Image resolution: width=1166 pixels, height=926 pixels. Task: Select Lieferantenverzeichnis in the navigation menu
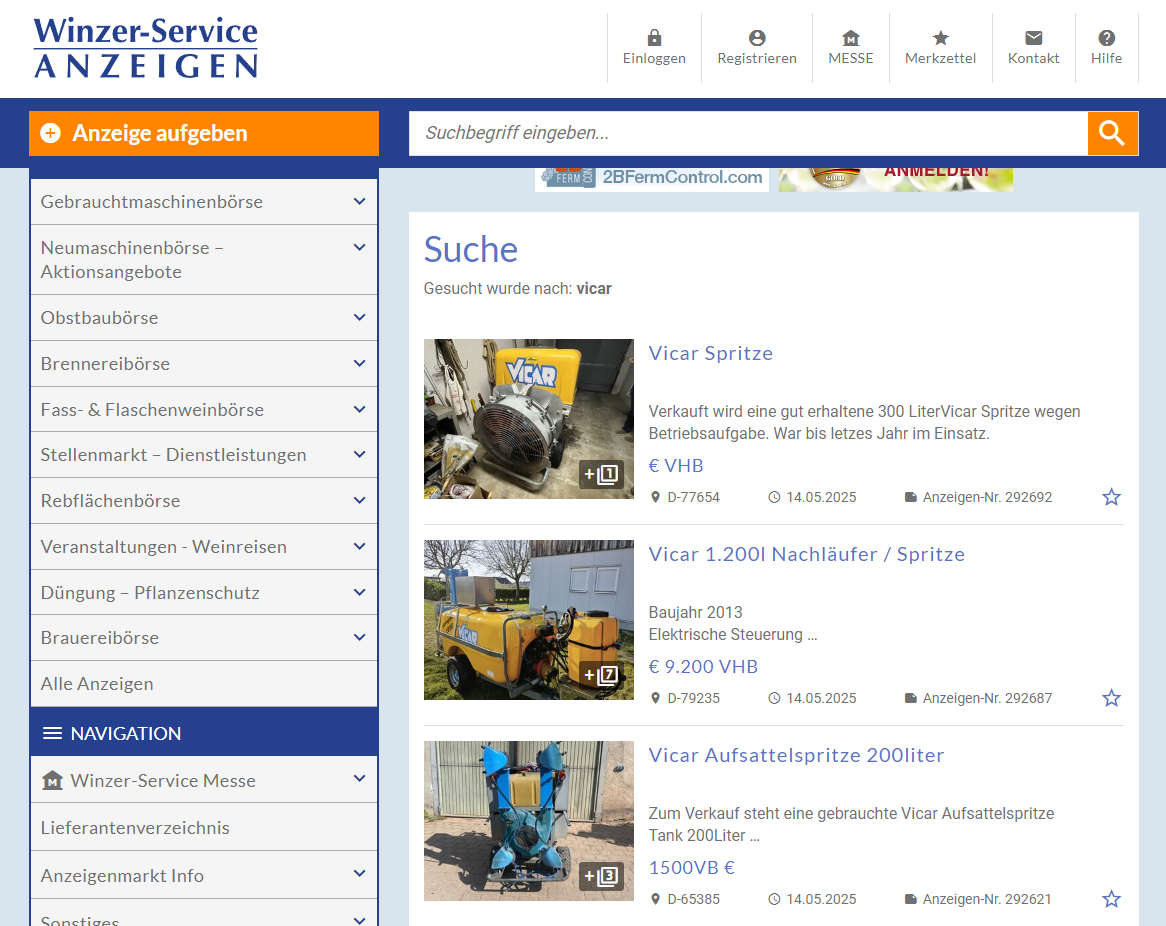tap(135, 828)
